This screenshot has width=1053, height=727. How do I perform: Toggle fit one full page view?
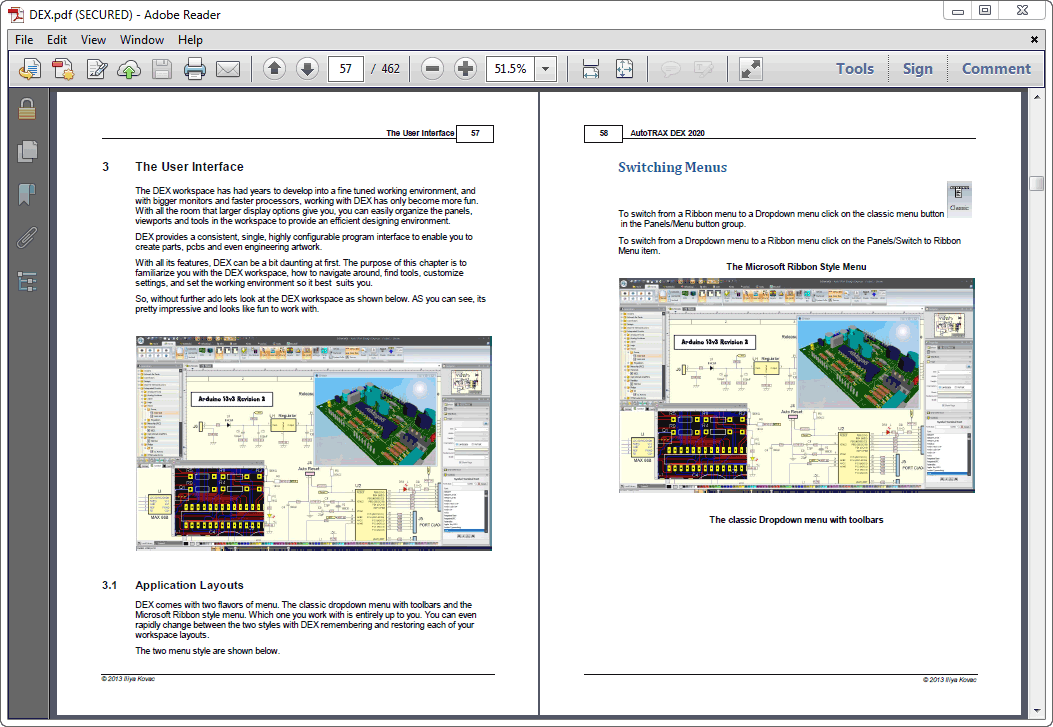point(624,69)
